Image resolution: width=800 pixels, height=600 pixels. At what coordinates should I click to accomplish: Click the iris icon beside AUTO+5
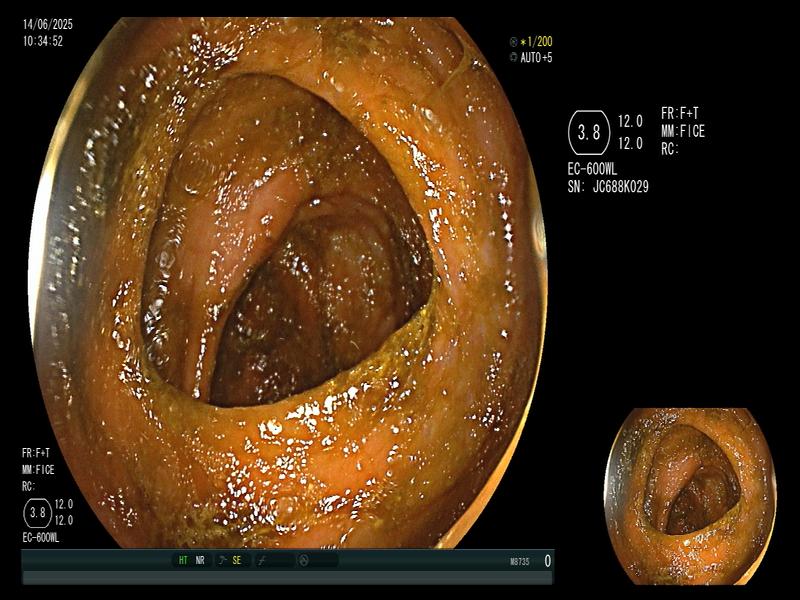pyautogui.click(x=513, y=57)
